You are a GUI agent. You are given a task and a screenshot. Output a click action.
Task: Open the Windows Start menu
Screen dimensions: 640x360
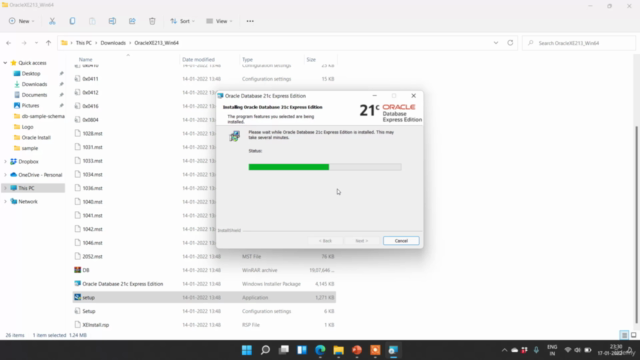pyautogui.click(x=247, y=350)
